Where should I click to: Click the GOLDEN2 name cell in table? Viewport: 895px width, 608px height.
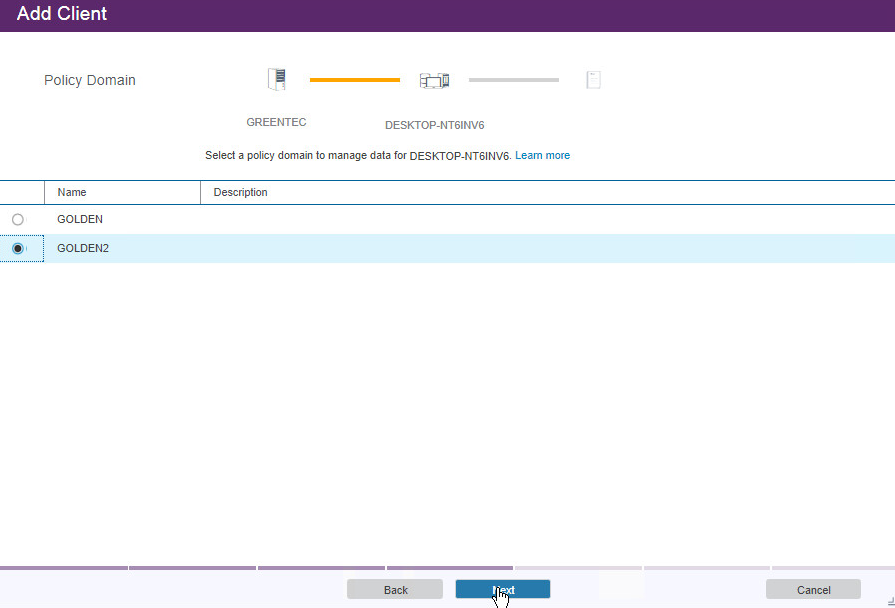tap(83, 248)
